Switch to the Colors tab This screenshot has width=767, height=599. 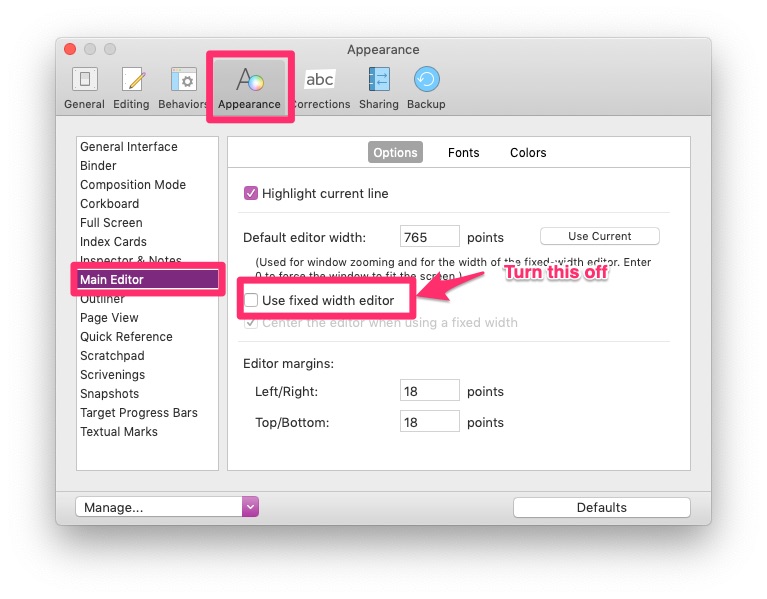(528, 153)
